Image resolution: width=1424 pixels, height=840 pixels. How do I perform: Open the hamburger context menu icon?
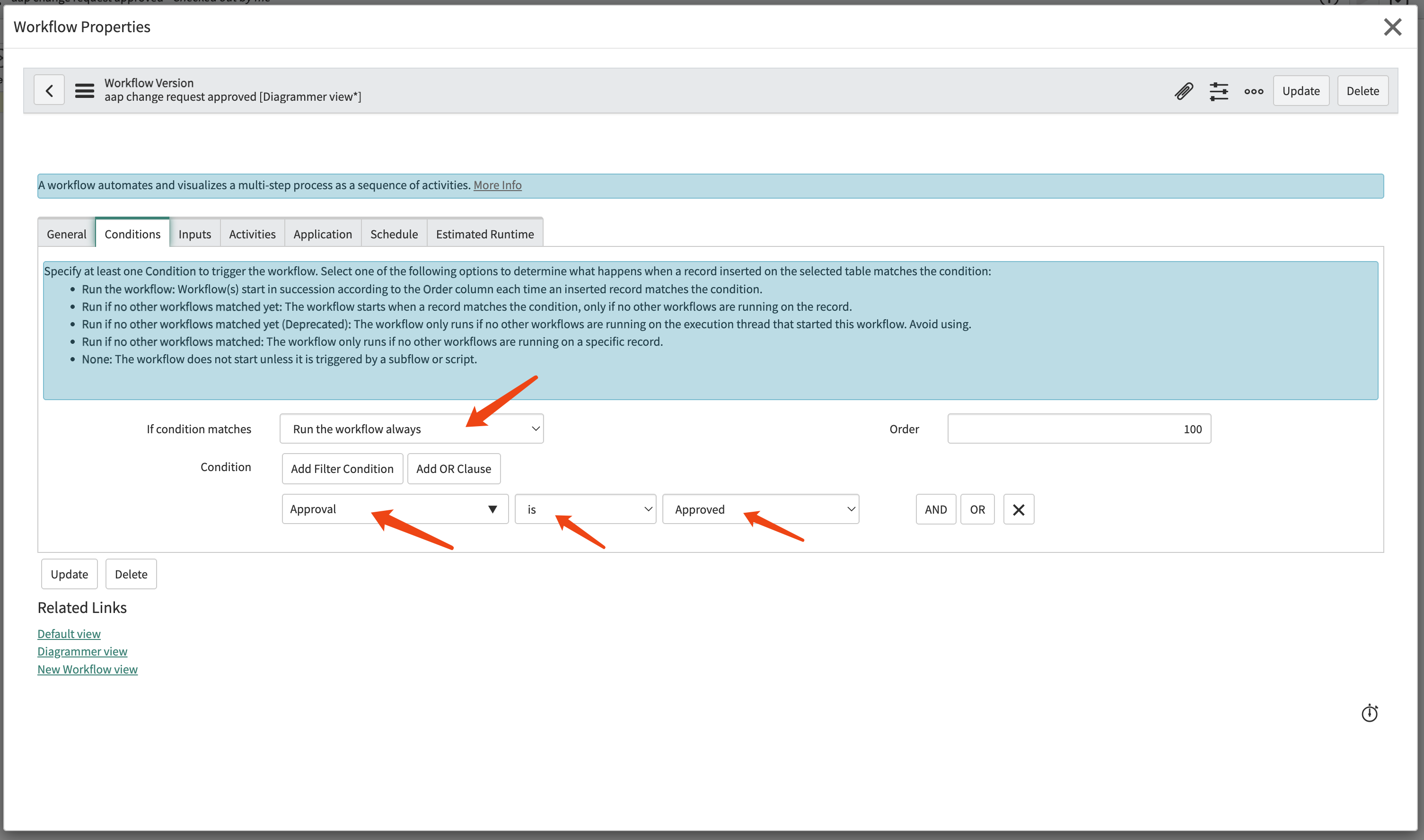coord(84,90)
